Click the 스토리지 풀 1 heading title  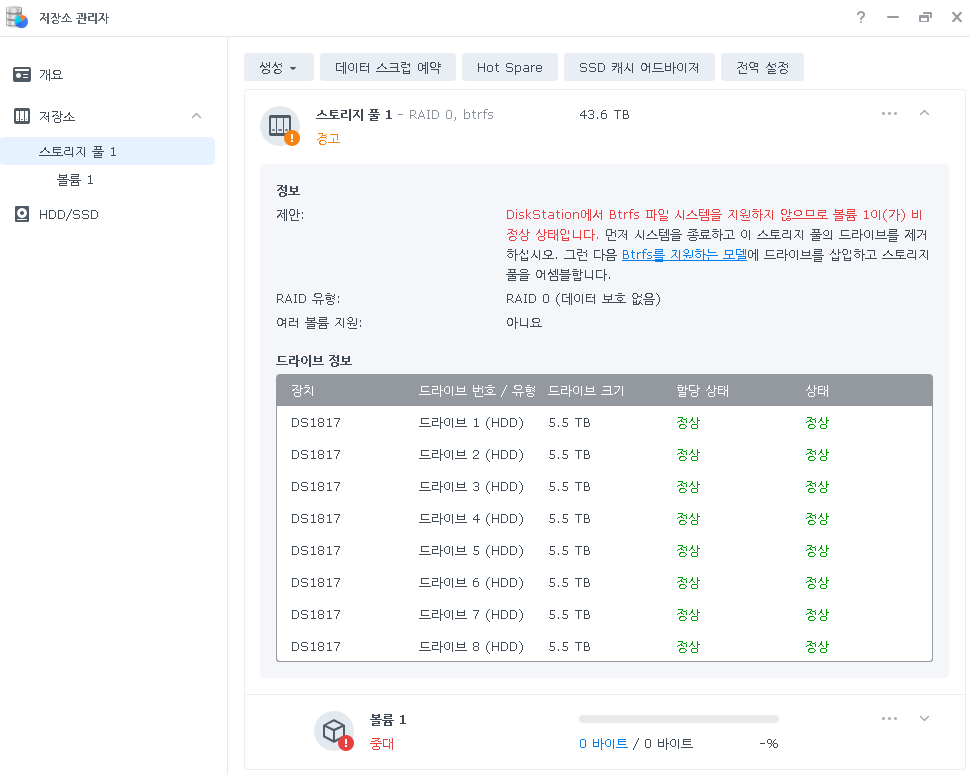coord(354,114)
